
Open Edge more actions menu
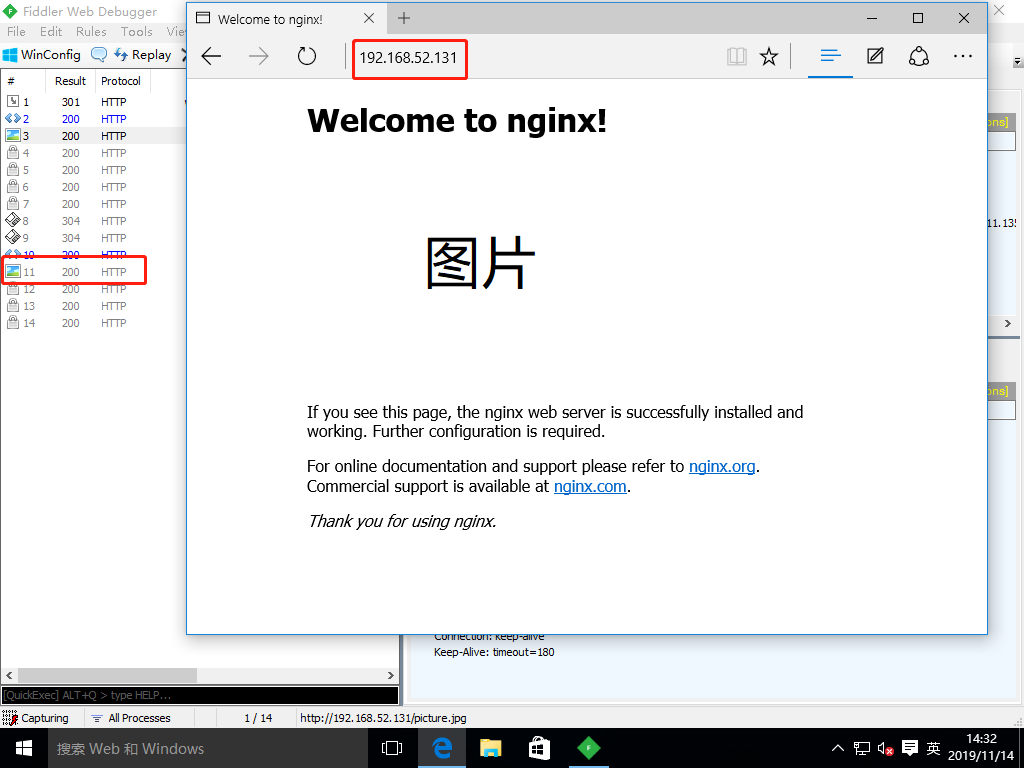tap(963, 56)
